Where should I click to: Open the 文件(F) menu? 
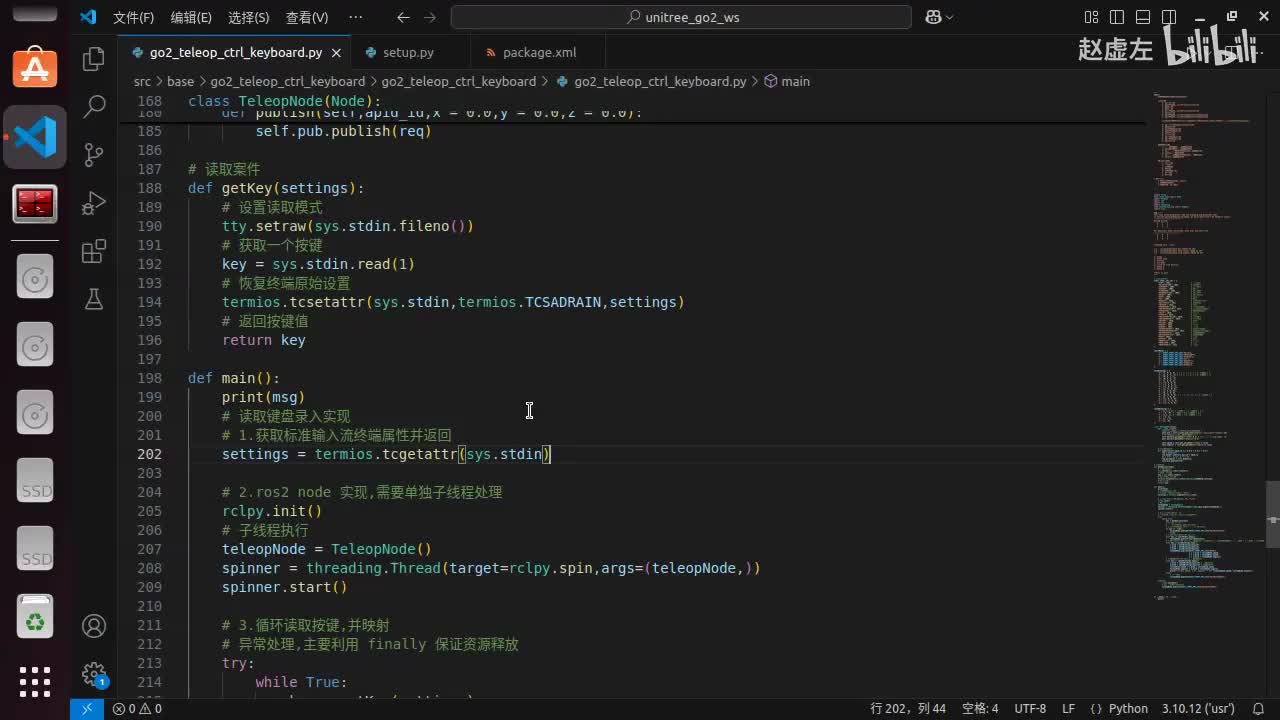click(x=133, y=17)
